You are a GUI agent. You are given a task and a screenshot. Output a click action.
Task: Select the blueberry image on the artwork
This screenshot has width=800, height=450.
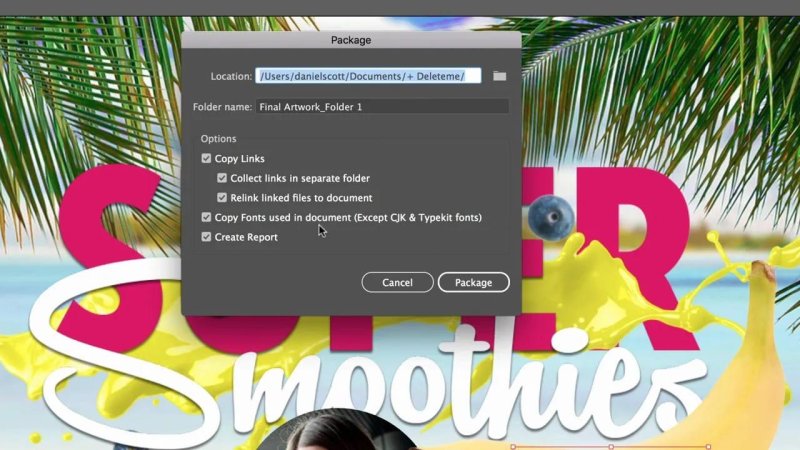[x=551, y=218]
